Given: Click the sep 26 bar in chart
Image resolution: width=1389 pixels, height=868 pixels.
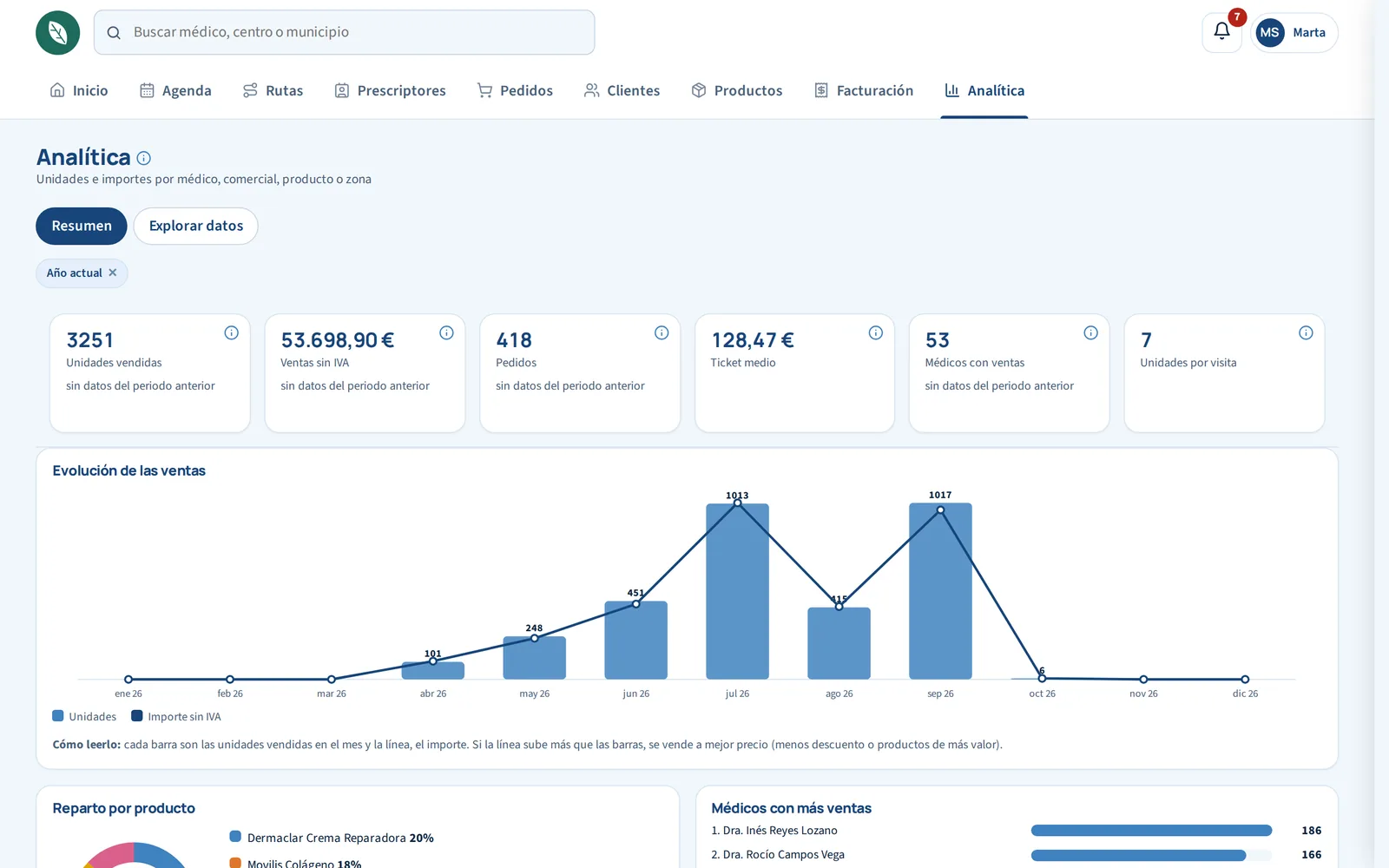Looking at the screenshot, I should pos(940,591).
